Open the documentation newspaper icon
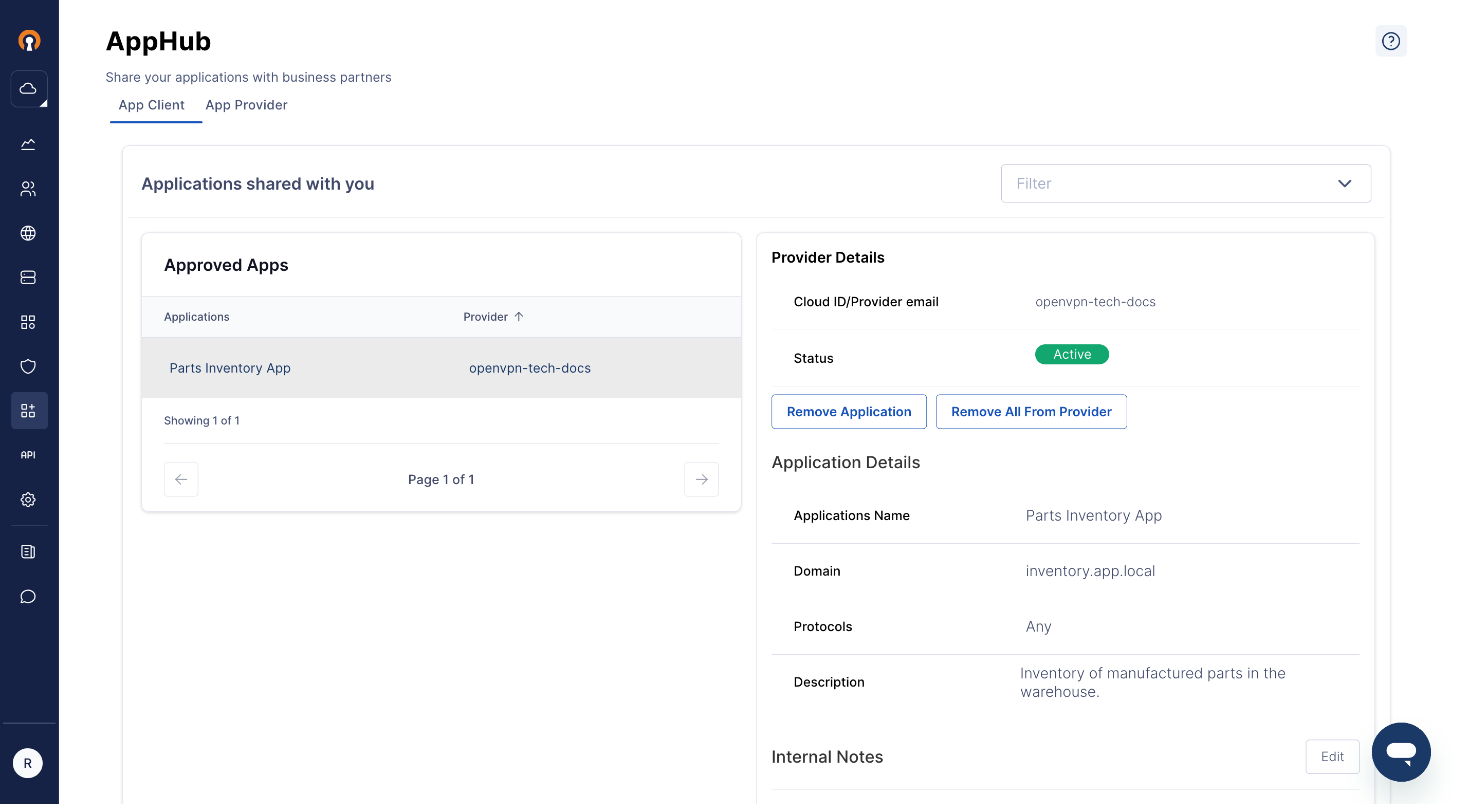Image resolution: width=1468 pixels, height=812 pixels. pyautogui.click(x=28, y=551)
